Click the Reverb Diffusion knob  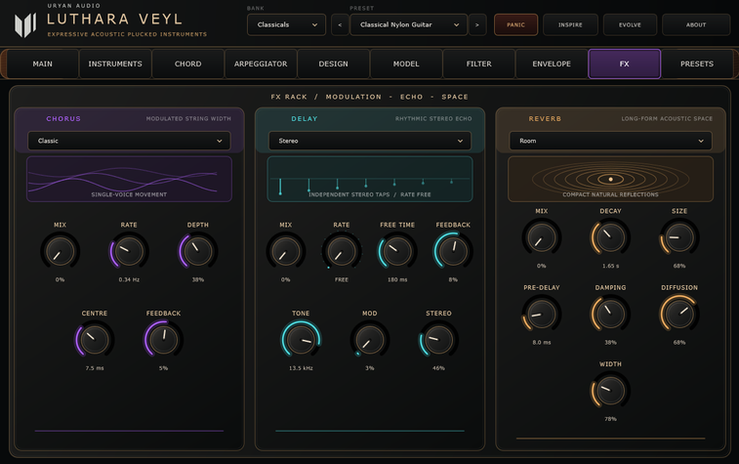679,314
